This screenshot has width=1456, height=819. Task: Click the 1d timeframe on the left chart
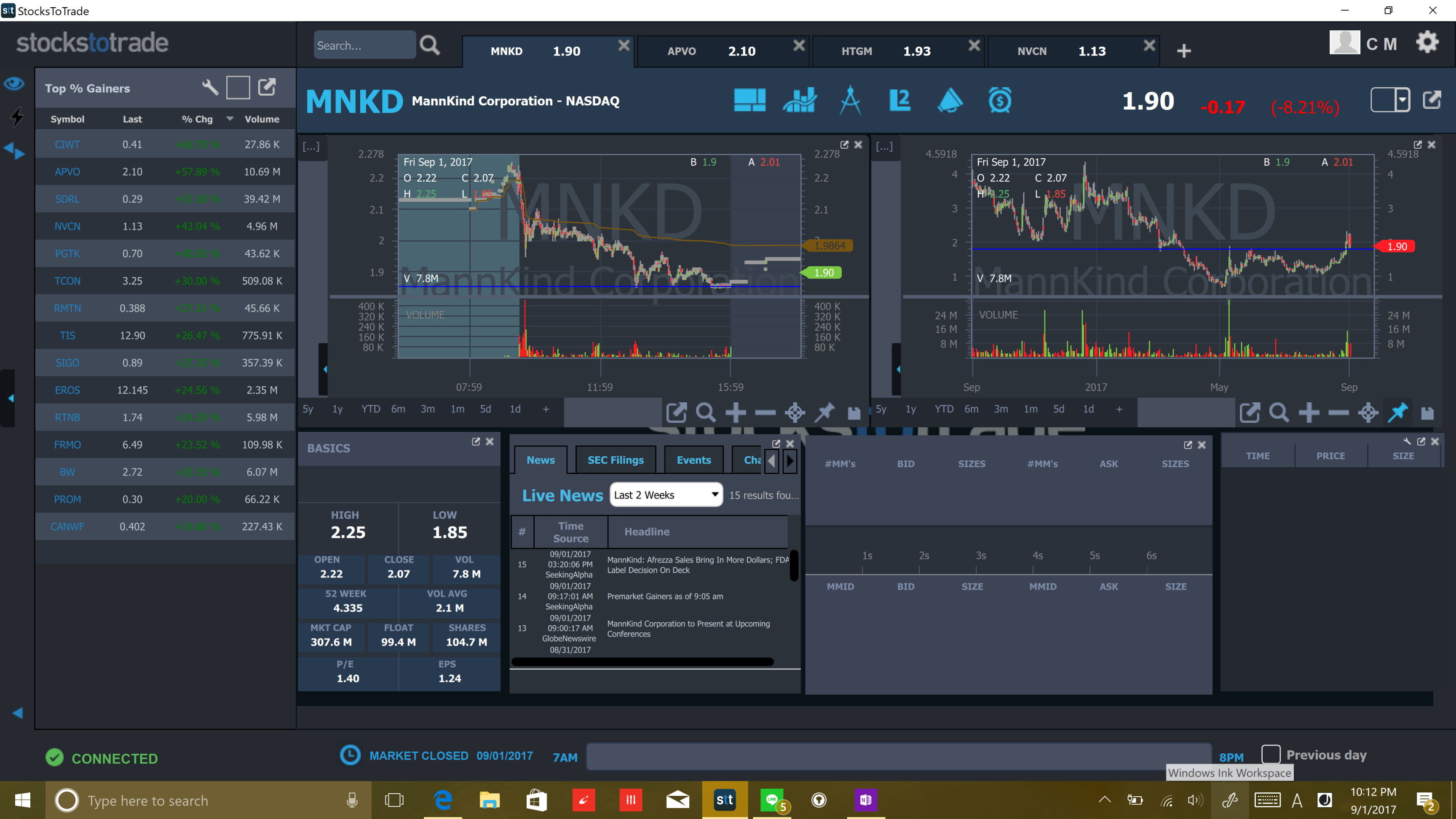point(514,409)
